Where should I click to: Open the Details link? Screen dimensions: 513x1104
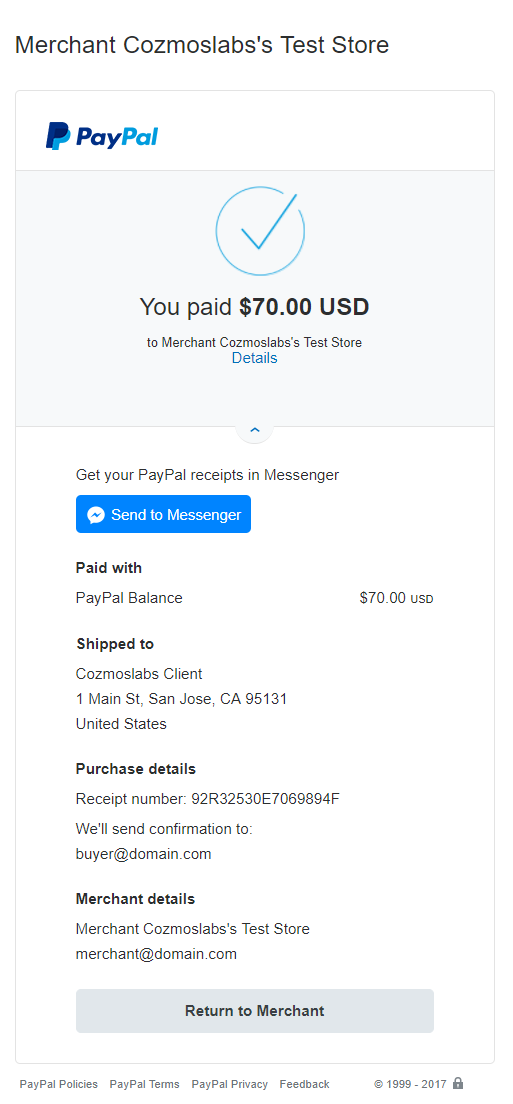tap(255, 358)
